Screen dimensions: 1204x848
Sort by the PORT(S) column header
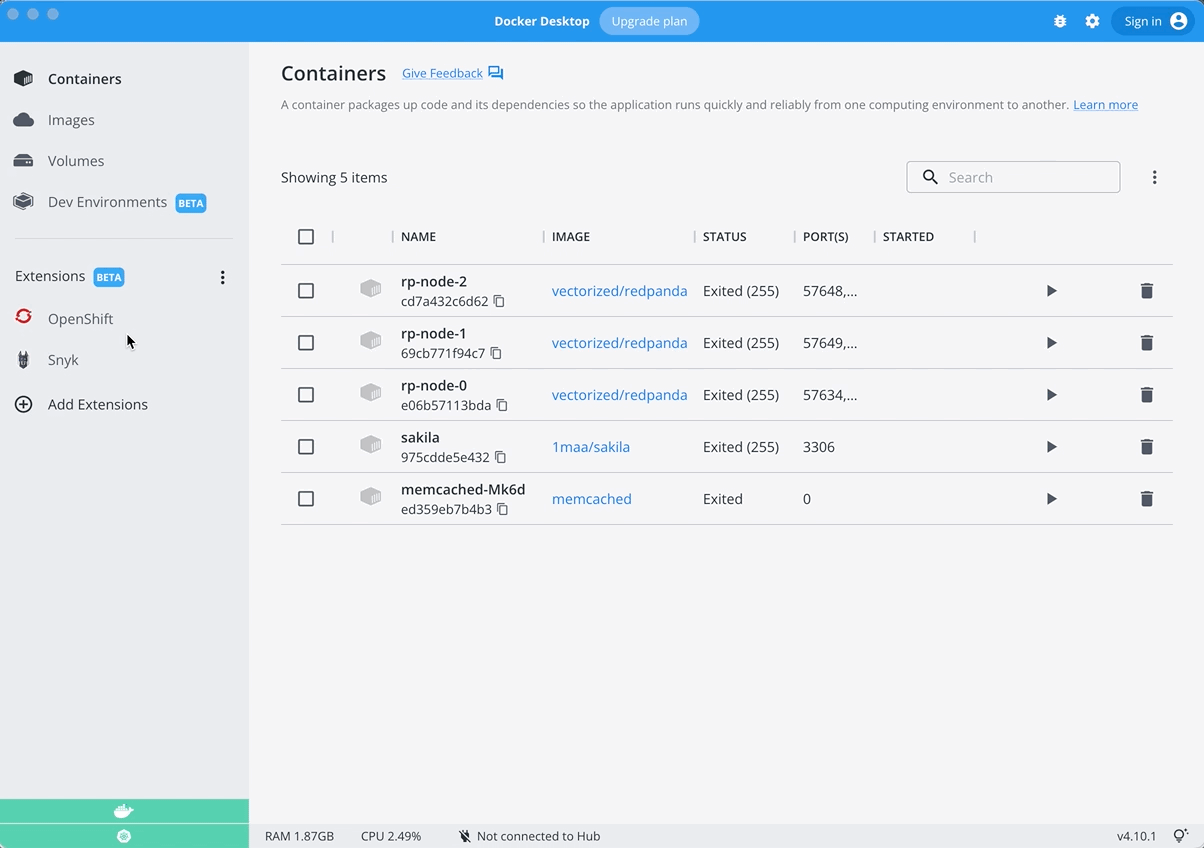825,237
